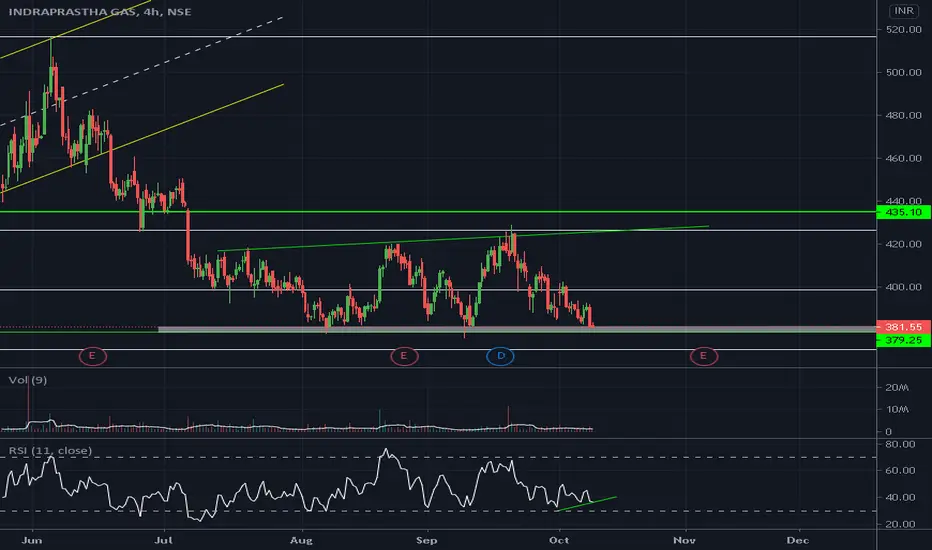Click the 60.00 RSI scale label
Image resolution: width=932 pixels, height=550 pixels.
click(900, 470)
